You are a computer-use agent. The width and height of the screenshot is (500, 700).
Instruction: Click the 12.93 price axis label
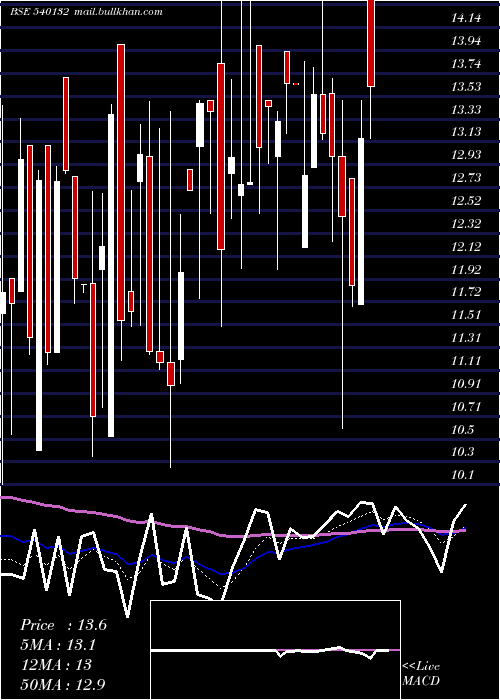(466, 155)
